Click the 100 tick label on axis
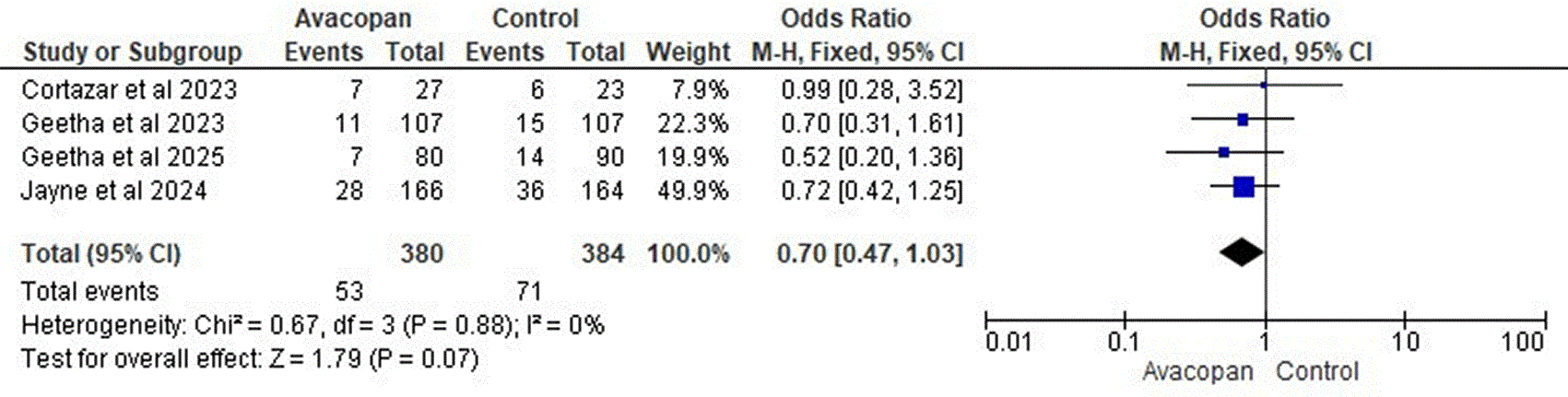1568x397 pixels. [x=1523, y=343]
